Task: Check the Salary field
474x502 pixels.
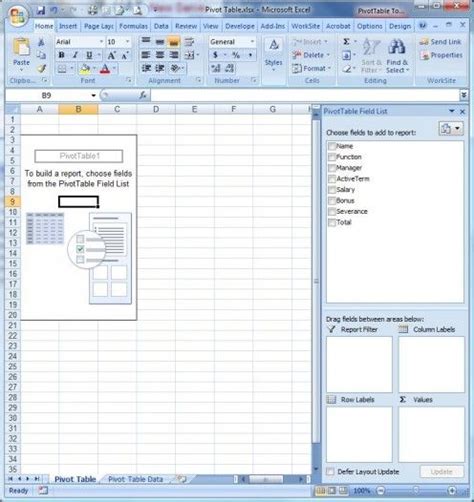Action: click(x=332, y=190)
